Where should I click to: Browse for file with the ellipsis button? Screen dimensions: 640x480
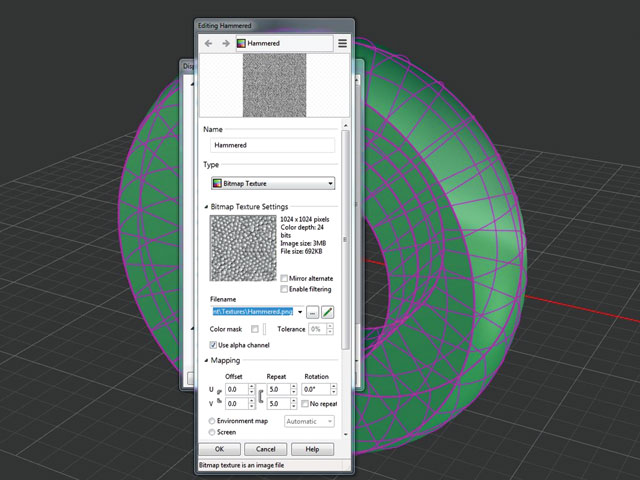[312, 312]
